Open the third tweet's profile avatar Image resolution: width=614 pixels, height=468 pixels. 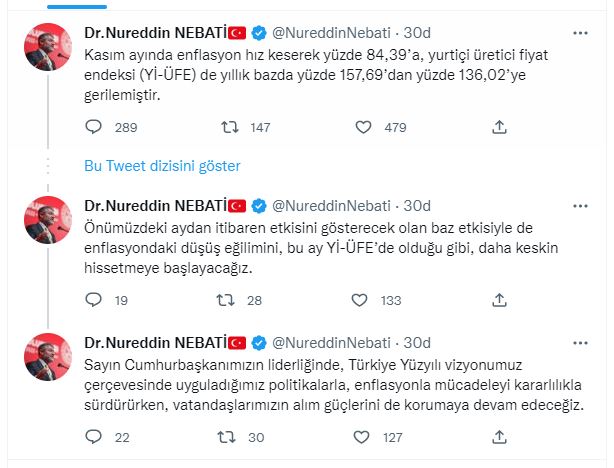(47, 355)
